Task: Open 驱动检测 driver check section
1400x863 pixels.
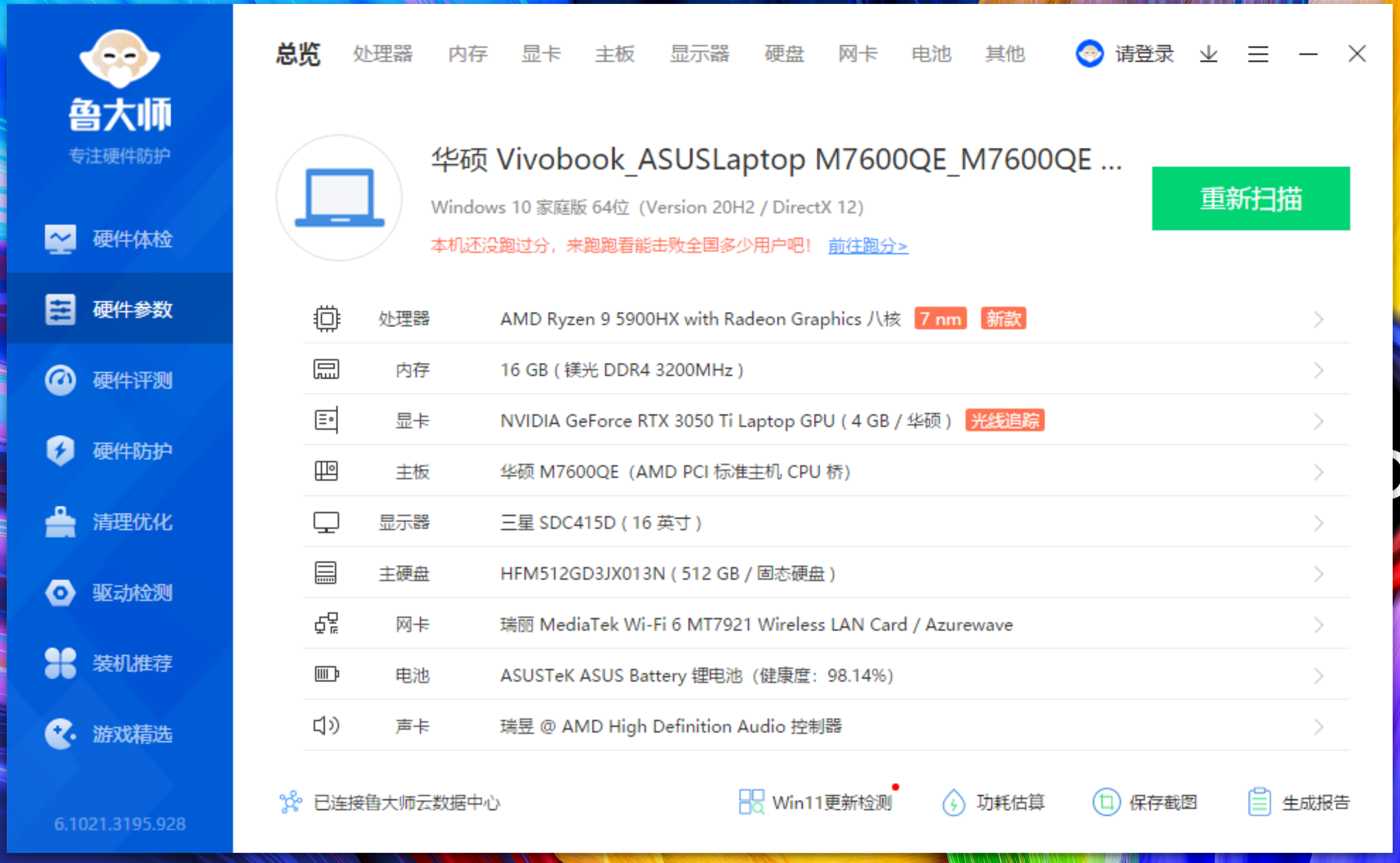Action: click(120, 592)
